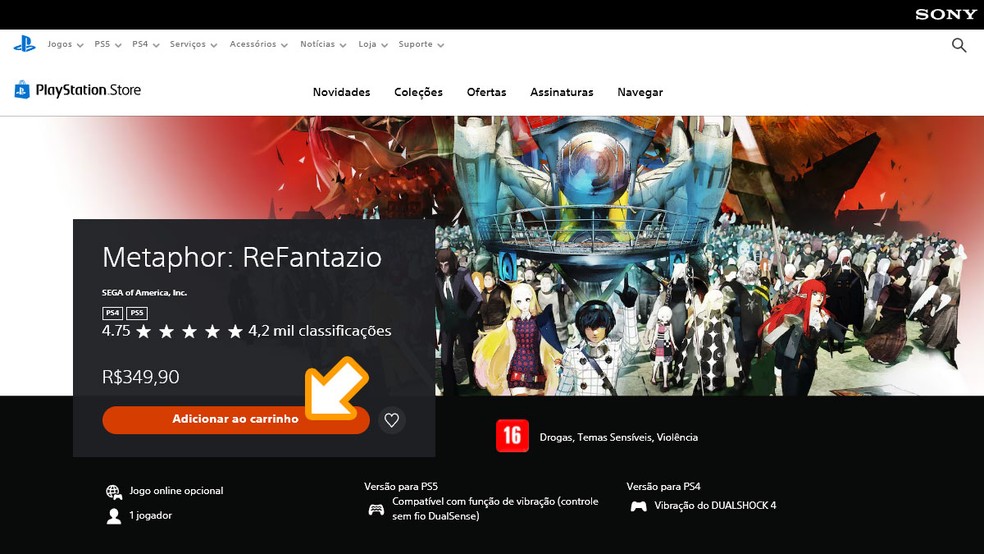The image size is (984, 554).
Task: Click the PlayStation Store title link
Action: (88, 90)
